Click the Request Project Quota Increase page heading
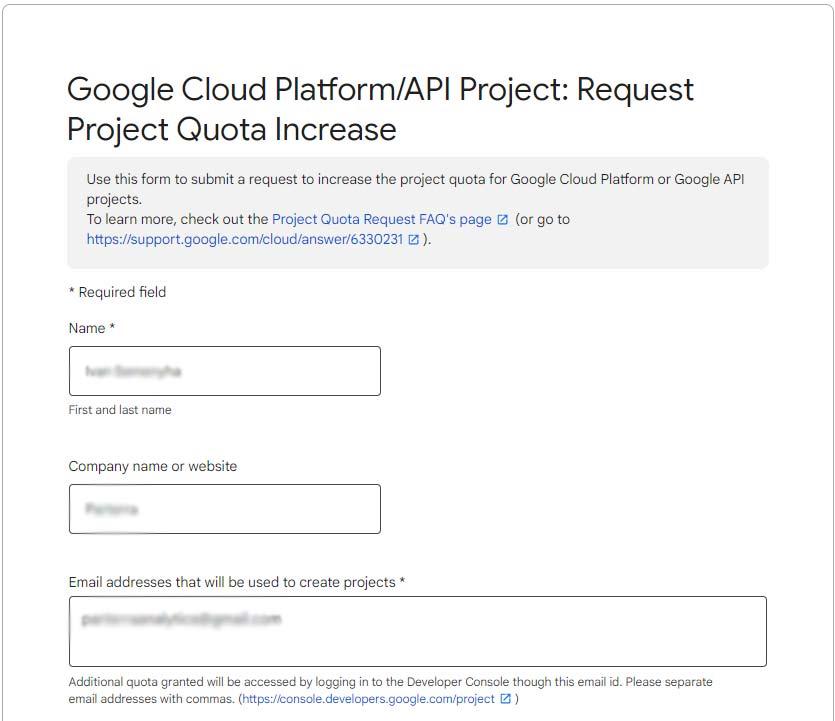Image resolution: width=835 pixels, height=721 pixels. tap(380, 109)
